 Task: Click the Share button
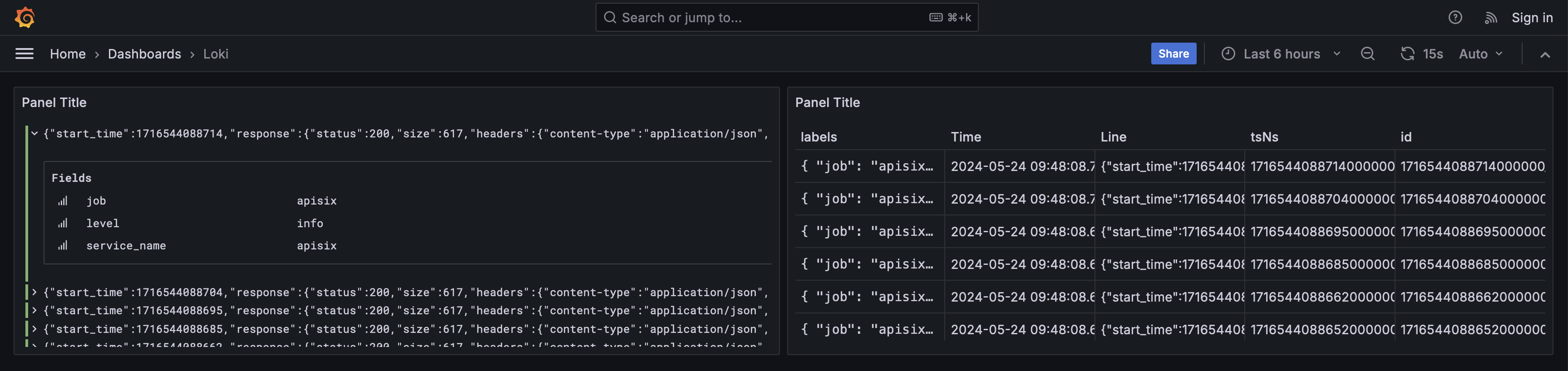[1173, 54]
